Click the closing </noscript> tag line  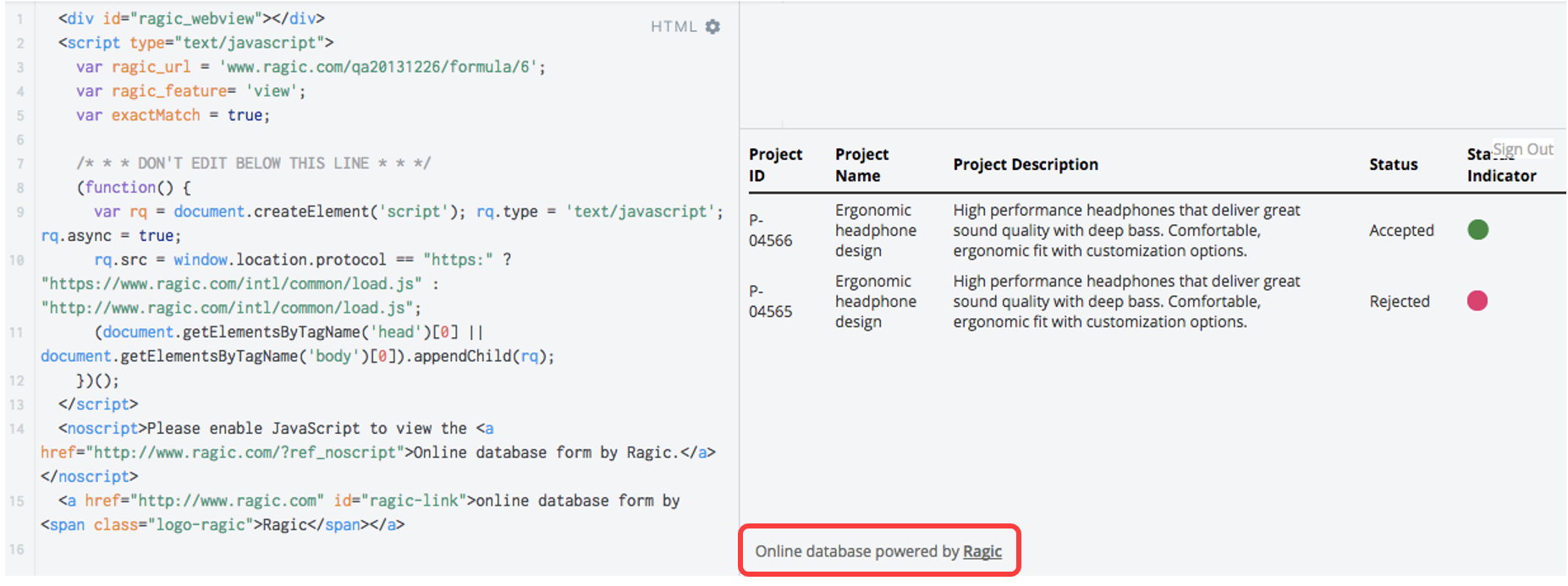click(90, 477)
